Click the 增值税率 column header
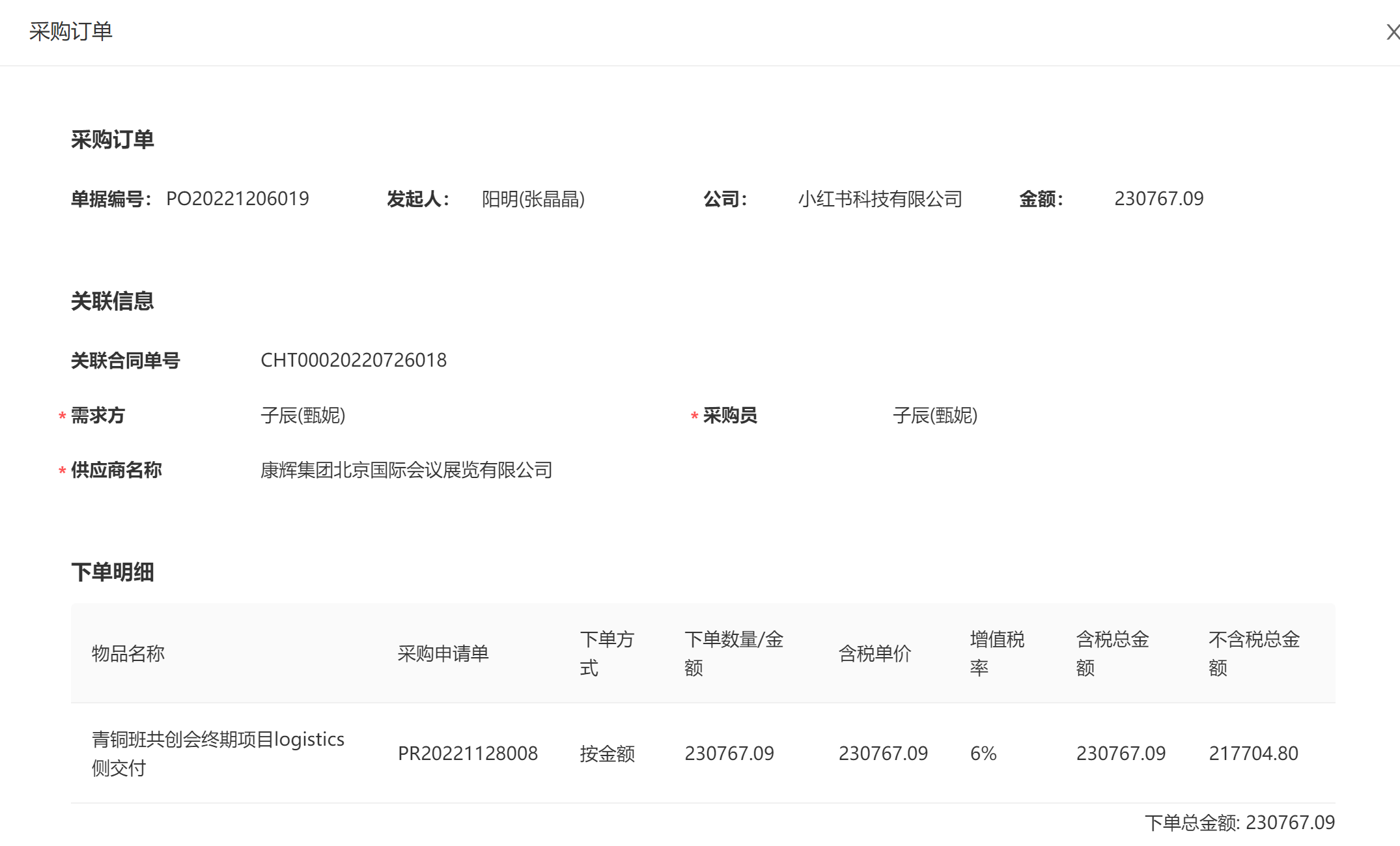 (996, 653)
